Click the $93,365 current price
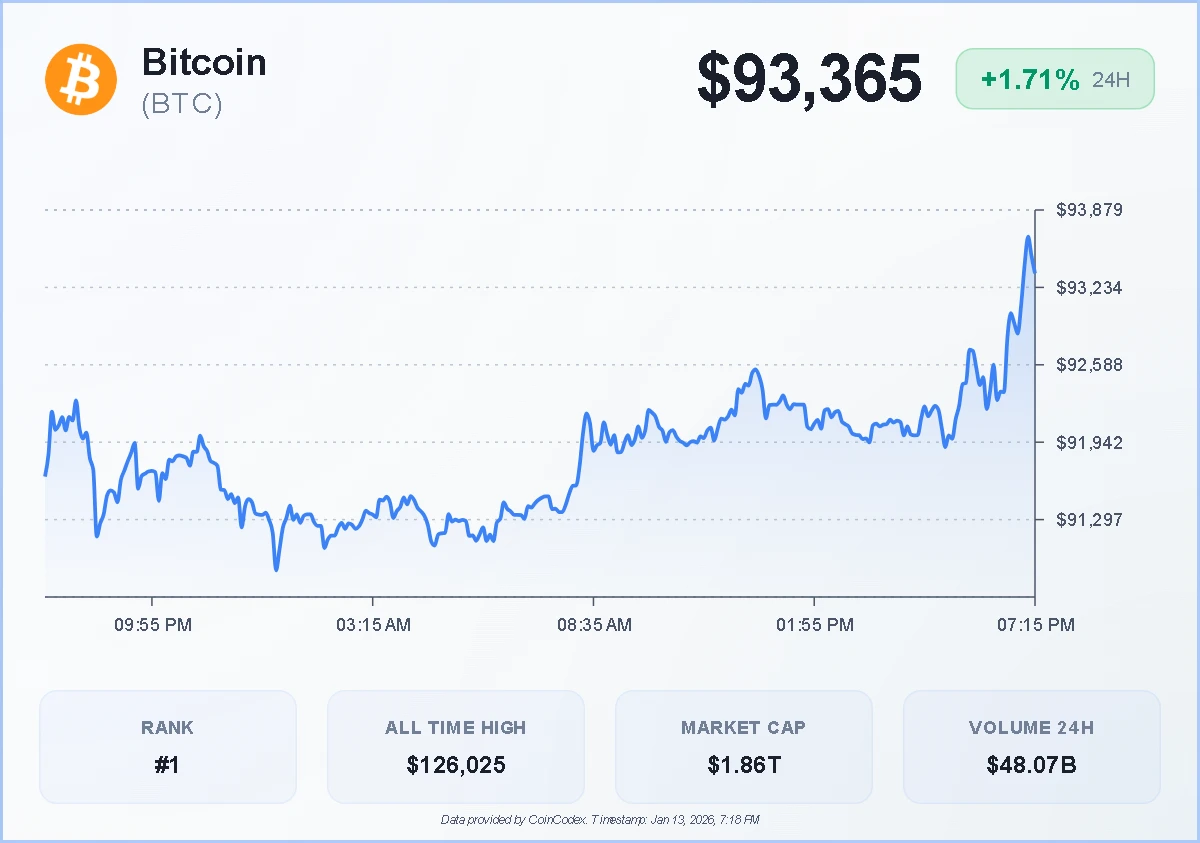This screenshot has height=843, width=1200. coord(809,78)
